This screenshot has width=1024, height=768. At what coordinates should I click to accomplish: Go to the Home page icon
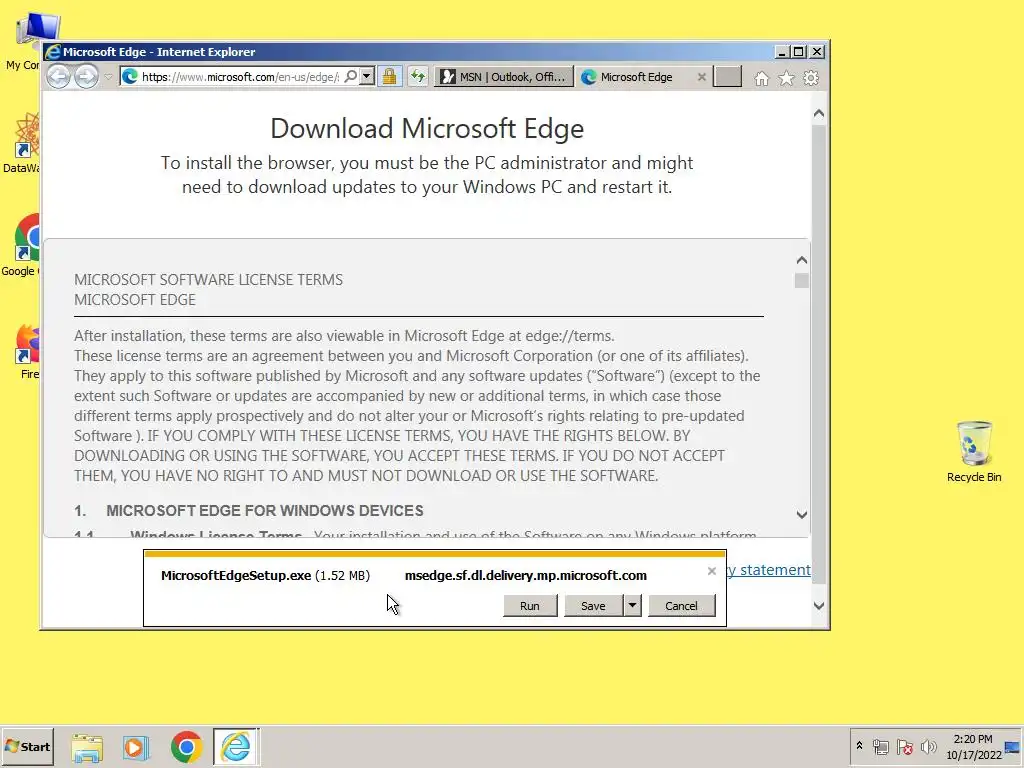[761, 78]
